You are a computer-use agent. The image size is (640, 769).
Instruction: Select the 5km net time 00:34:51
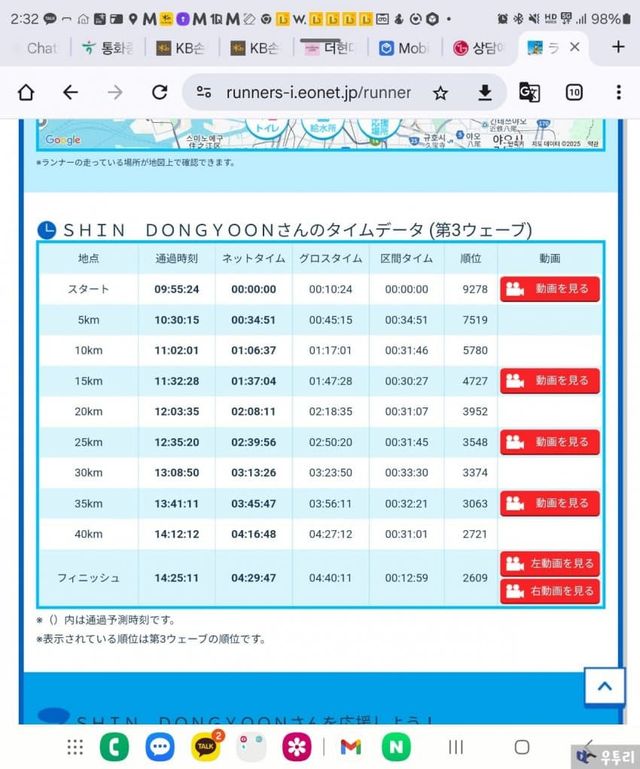(254, 320)
